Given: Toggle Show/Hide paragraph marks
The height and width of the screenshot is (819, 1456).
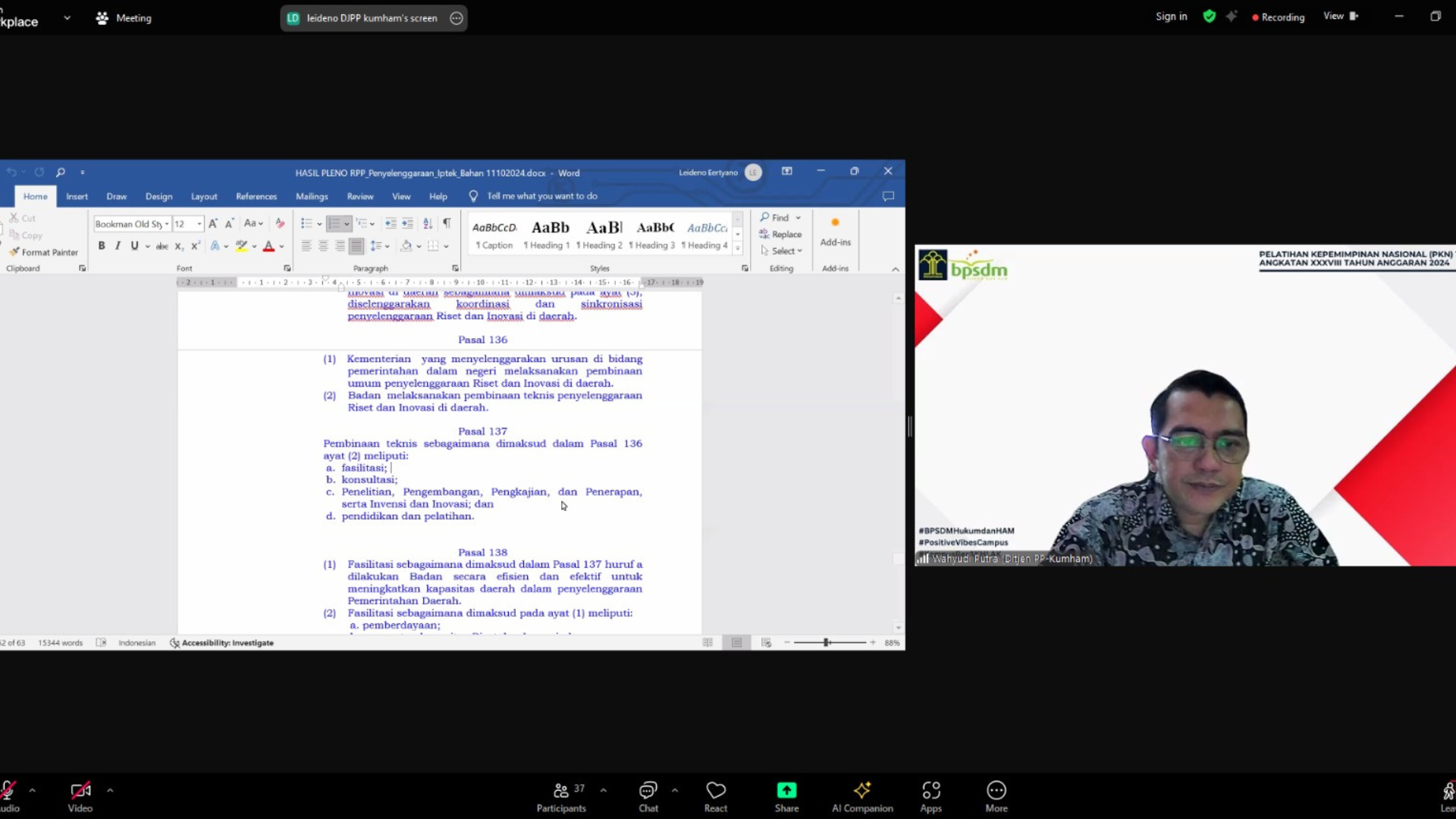Looking at the screenshot, I should pyautogui.click(x=447, y=223).
